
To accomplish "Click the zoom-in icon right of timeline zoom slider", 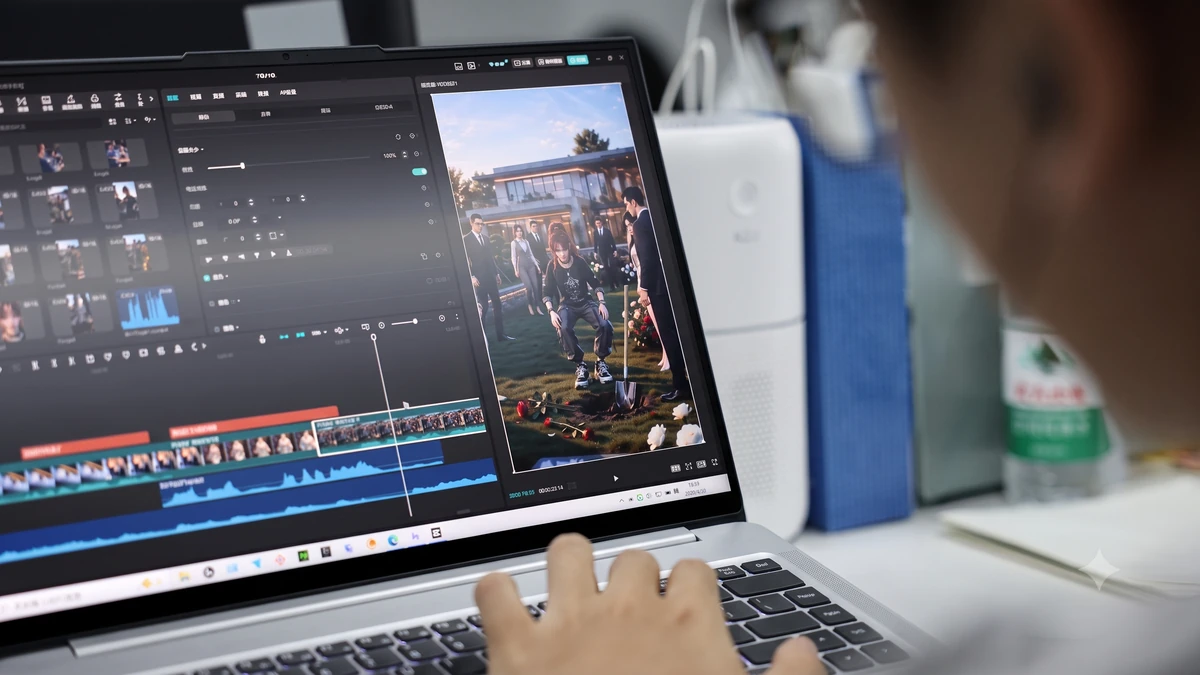I will click(442, 318).
